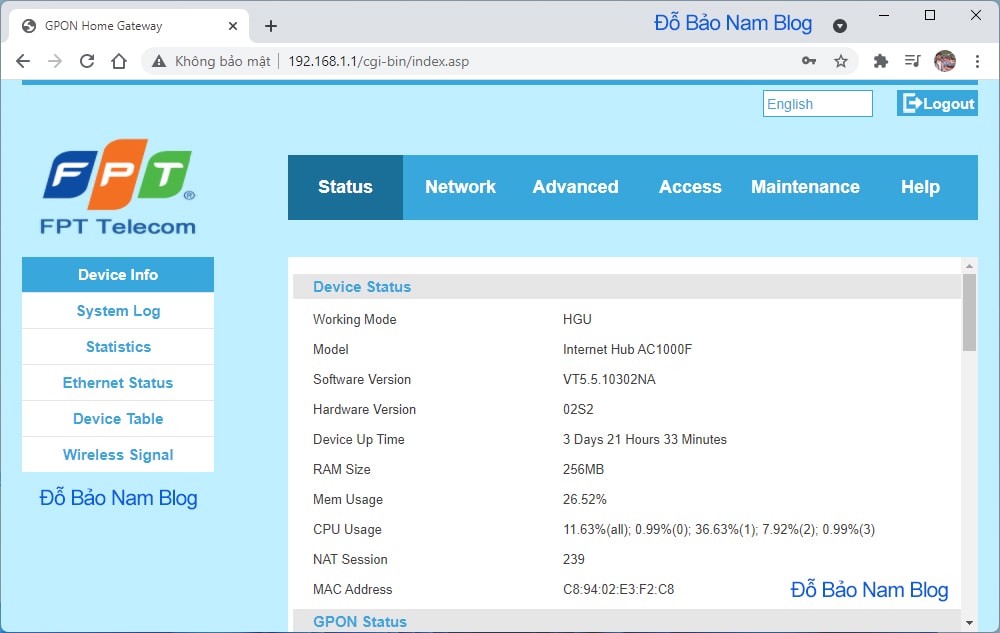The image size is (1000, 633).
Task: Click NAT Session value 239
Action: pos(573,559)
